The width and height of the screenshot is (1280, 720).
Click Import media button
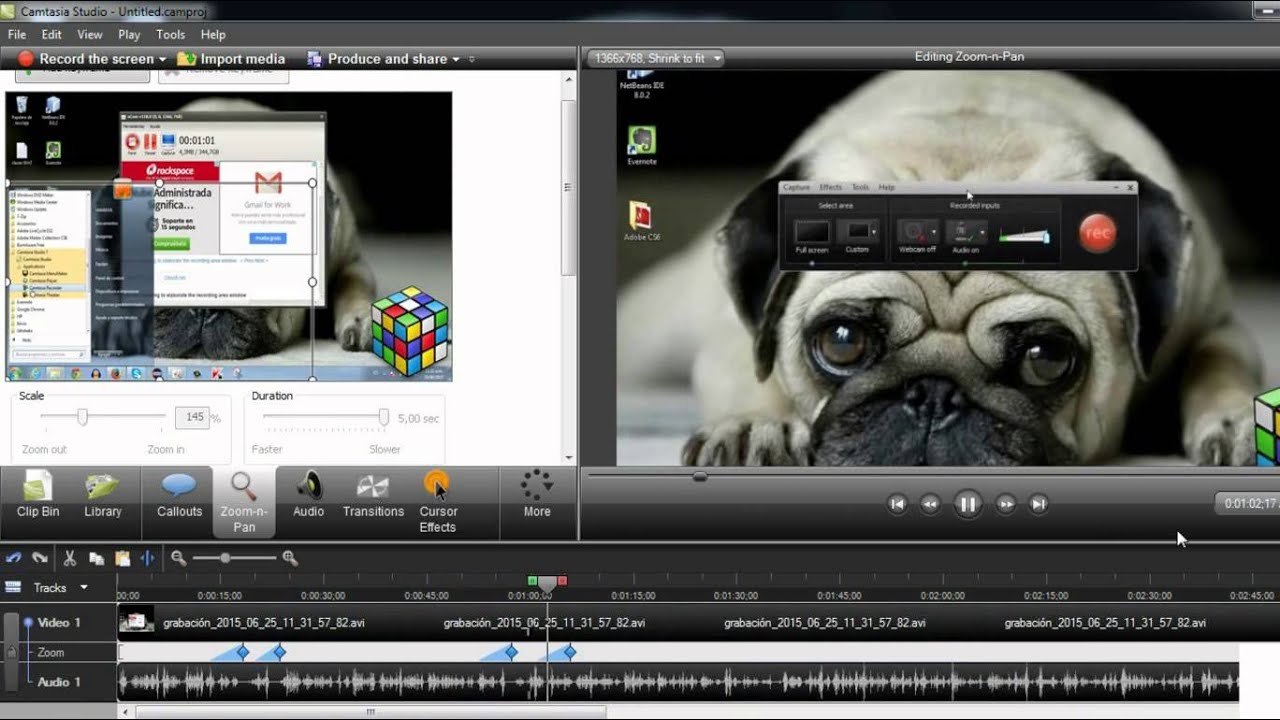tap(232, 59)
